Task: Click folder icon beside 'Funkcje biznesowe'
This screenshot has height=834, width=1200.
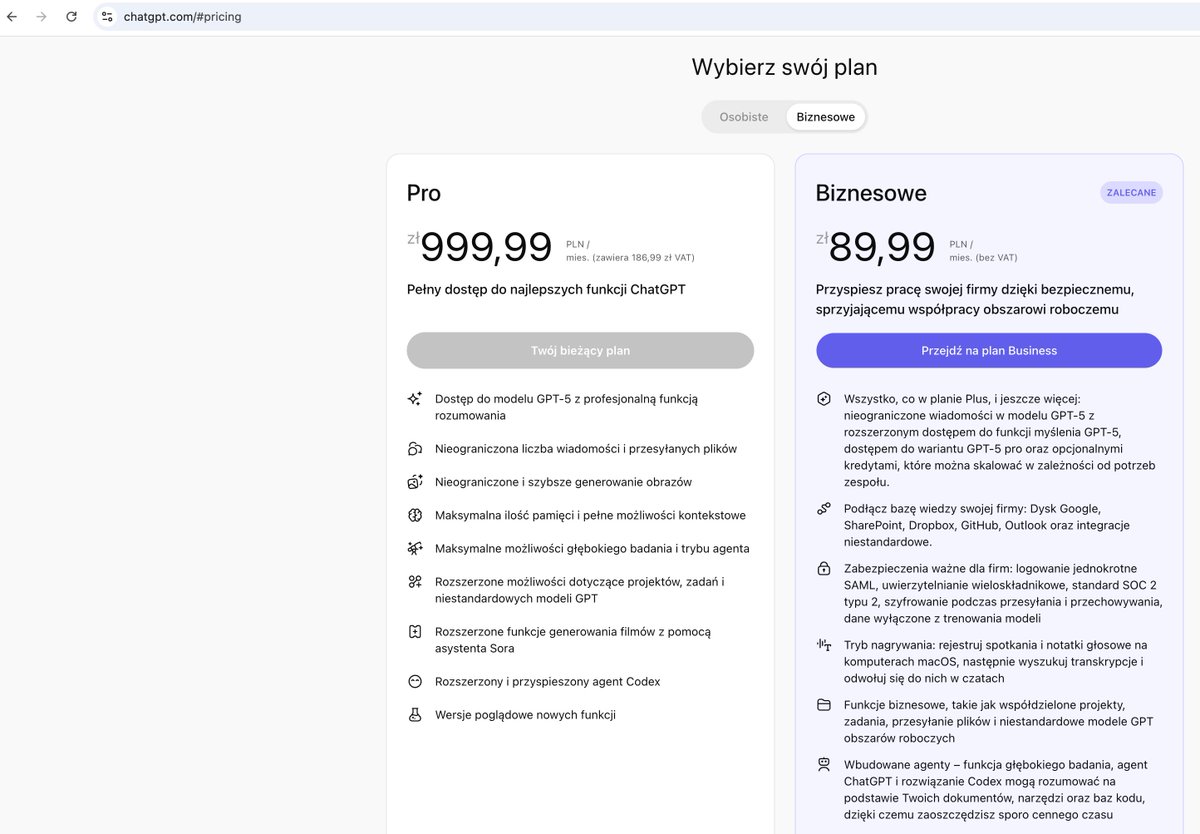Action: pos(824,705)
